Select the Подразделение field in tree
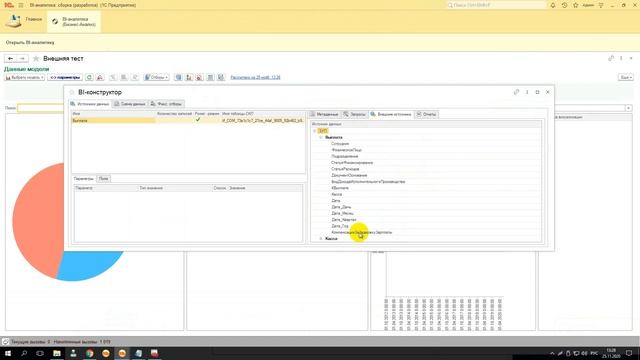 pyautogui.click(x=344, y=156)
